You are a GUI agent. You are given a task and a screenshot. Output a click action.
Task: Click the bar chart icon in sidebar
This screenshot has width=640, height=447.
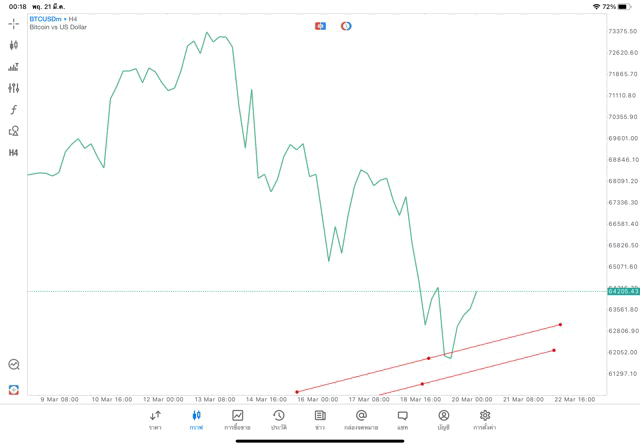click(x=14, y=67)
